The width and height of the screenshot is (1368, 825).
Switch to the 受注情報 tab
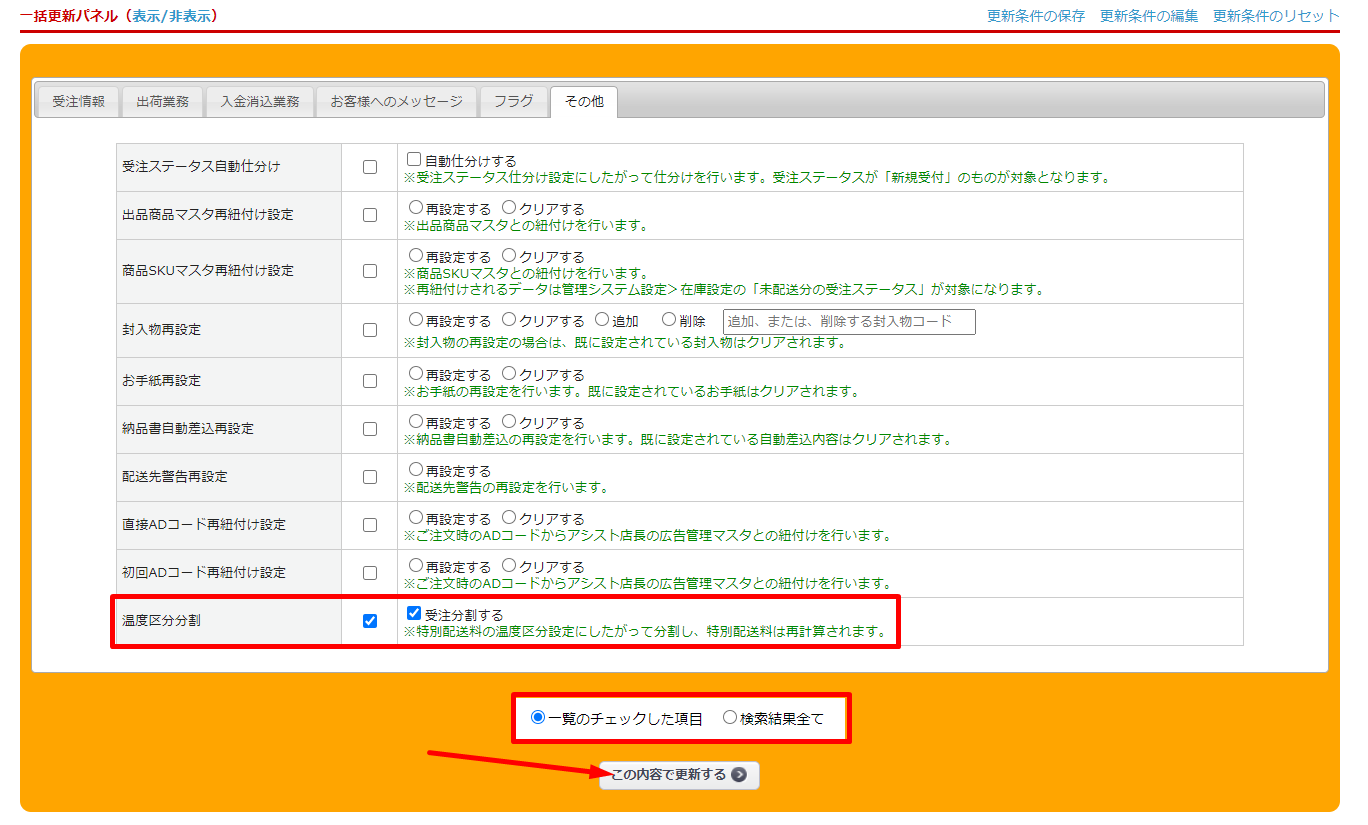pyautogui.click(x=78, y=102)
